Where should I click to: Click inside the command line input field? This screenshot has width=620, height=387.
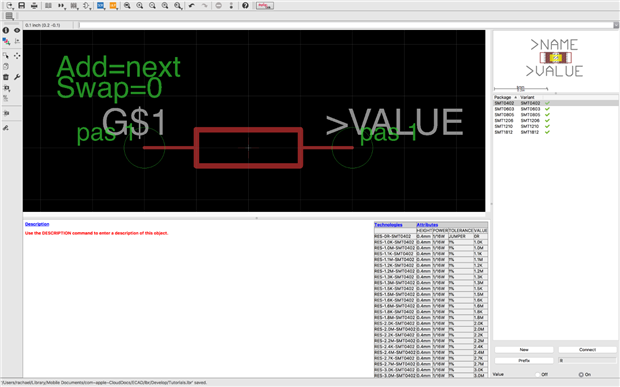click(346, 25)
